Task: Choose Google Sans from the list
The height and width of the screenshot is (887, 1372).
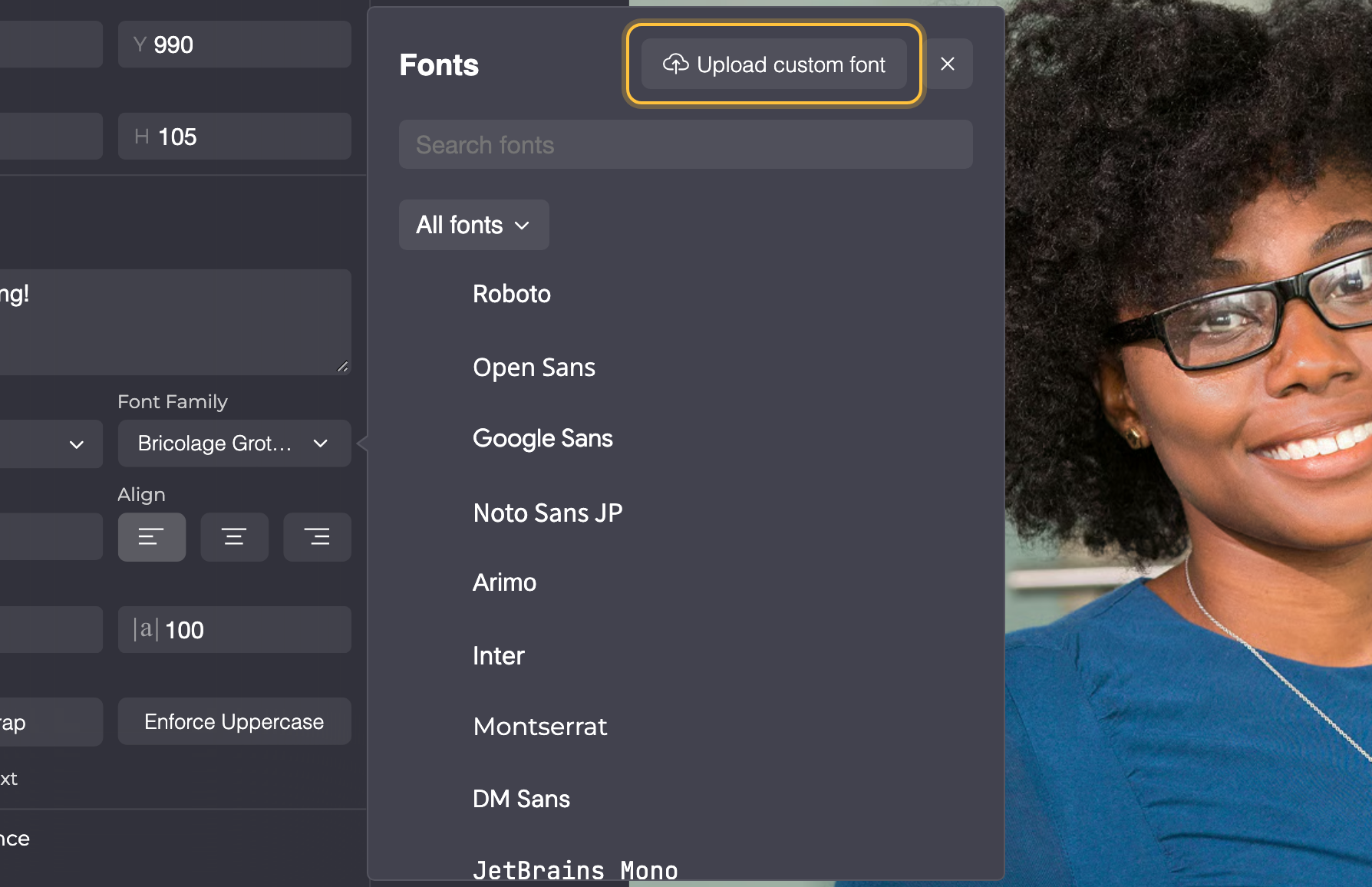Action: (543, 438)
